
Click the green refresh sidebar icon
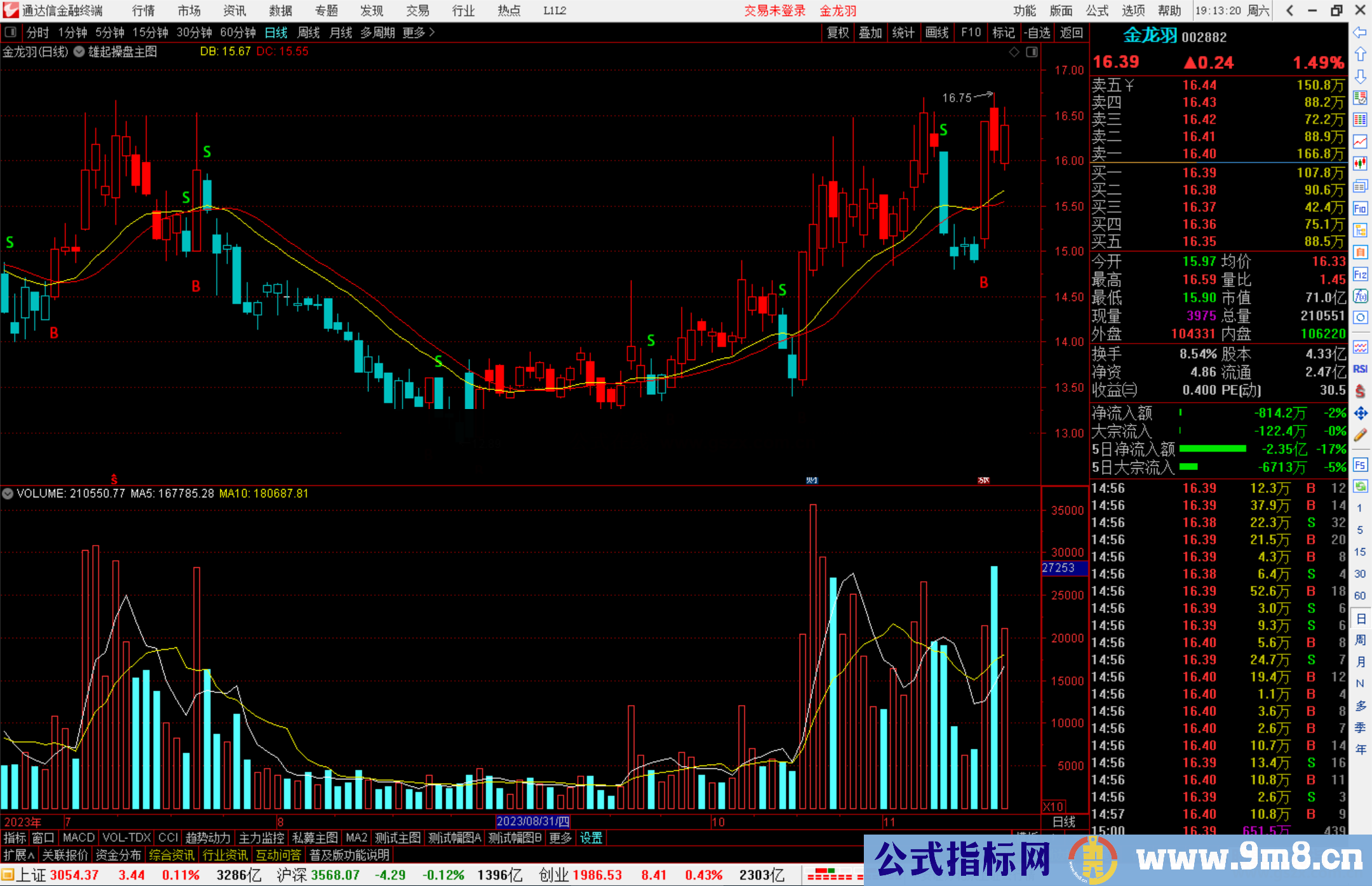(1360, 487)
